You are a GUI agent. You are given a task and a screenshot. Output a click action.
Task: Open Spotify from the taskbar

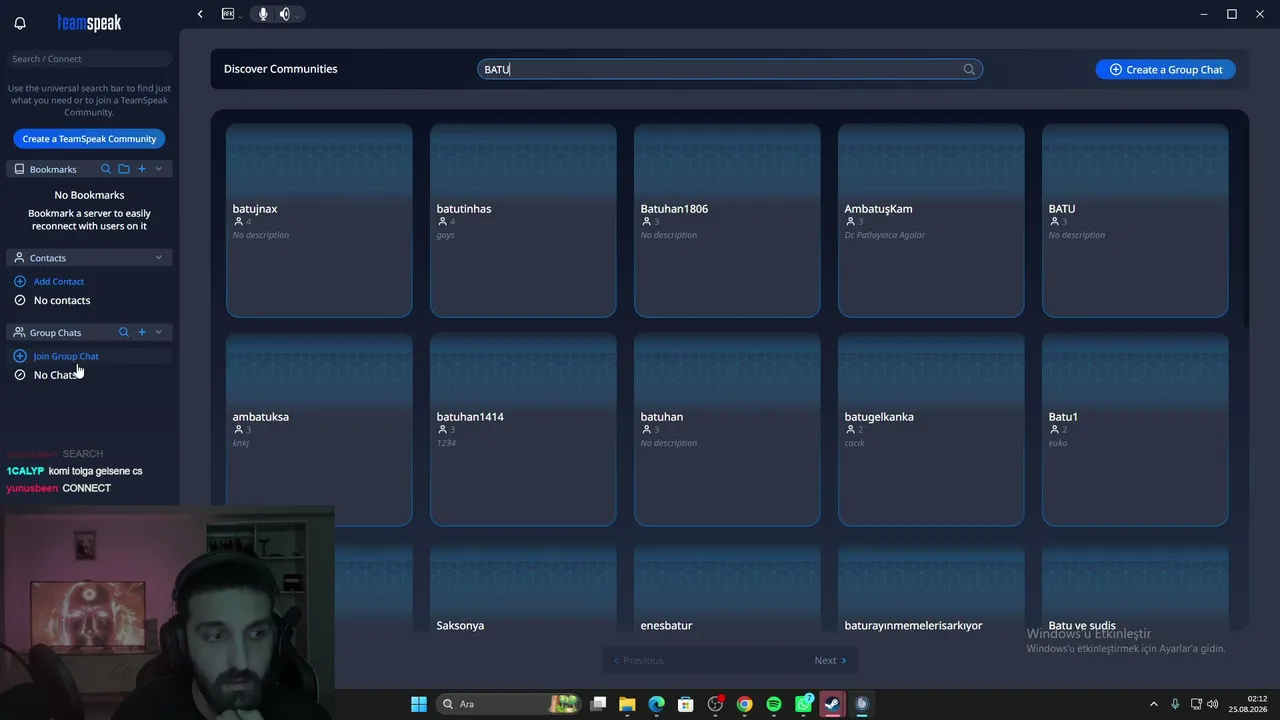[774, 704]
